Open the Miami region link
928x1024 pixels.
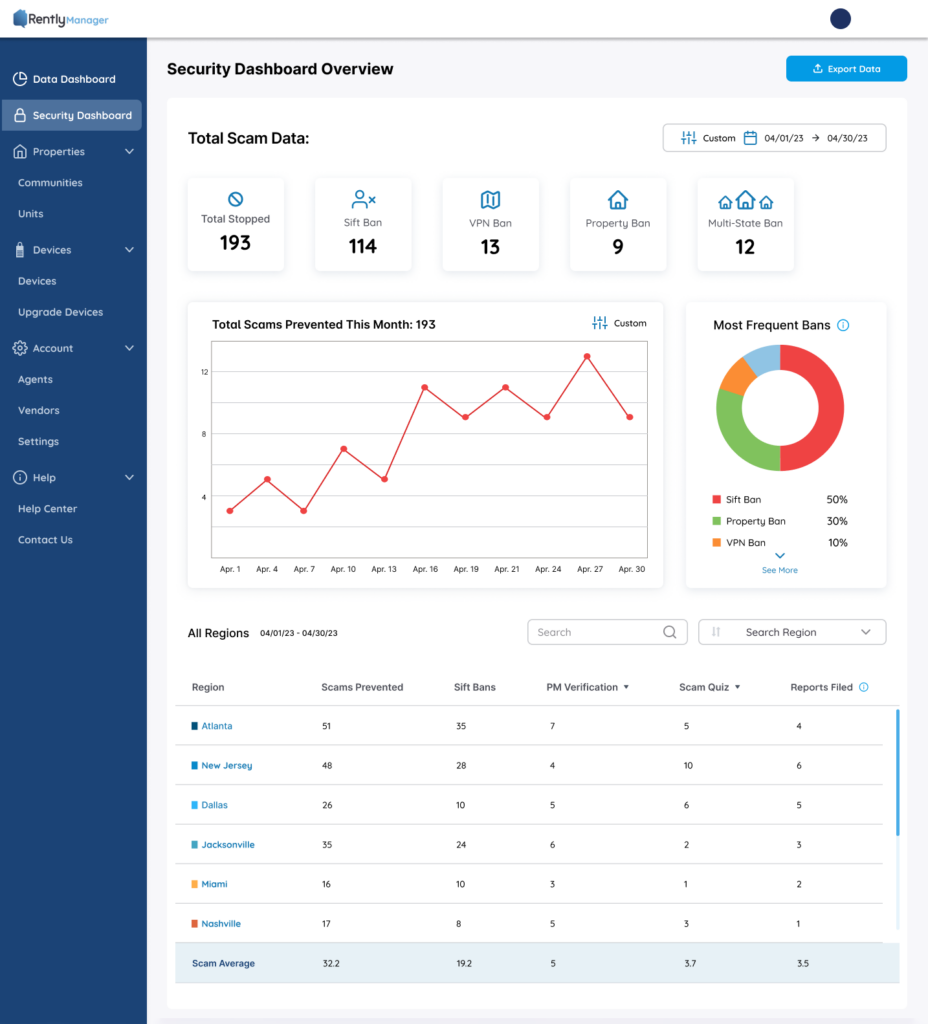pyautogui.click(x=214, y=884)
